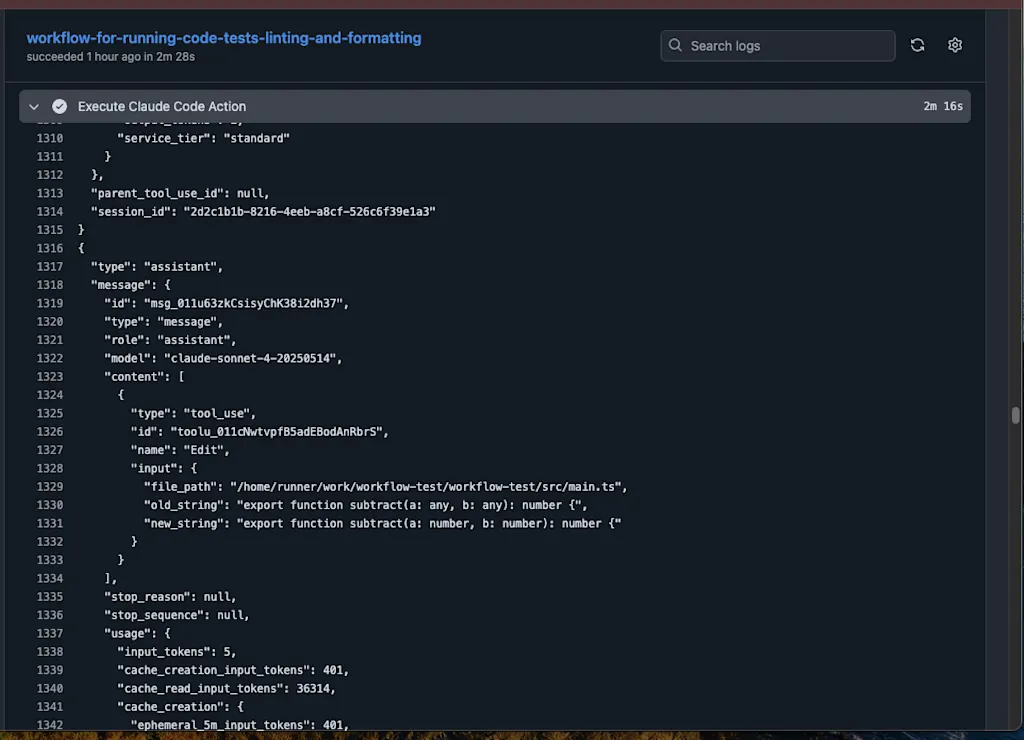Click the "type": "message" log line
The image size is (1024, 740).
(163, 322)
